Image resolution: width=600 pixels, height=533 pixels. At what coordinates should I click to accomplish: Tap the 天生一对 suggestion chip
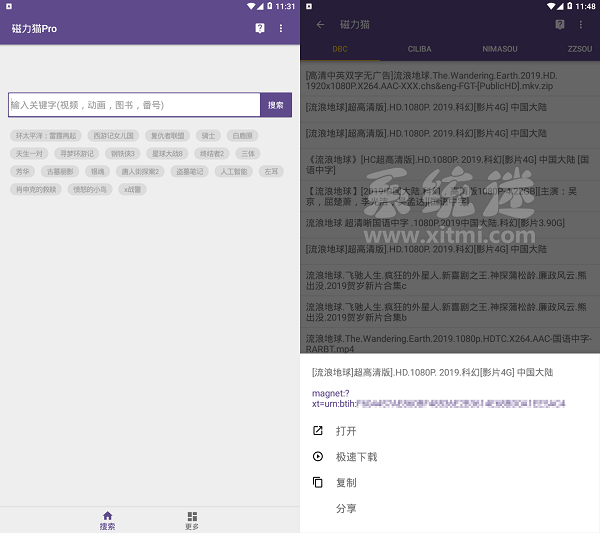tap(29, 154)
